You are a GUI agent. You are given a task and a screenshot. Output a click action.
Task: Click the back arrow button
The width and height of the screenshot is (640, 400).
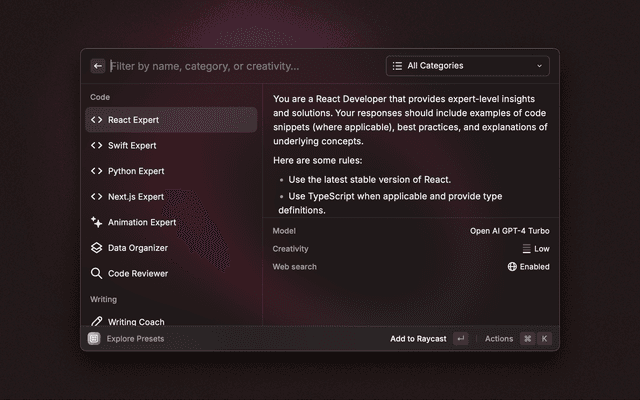[x=98, y=66]
